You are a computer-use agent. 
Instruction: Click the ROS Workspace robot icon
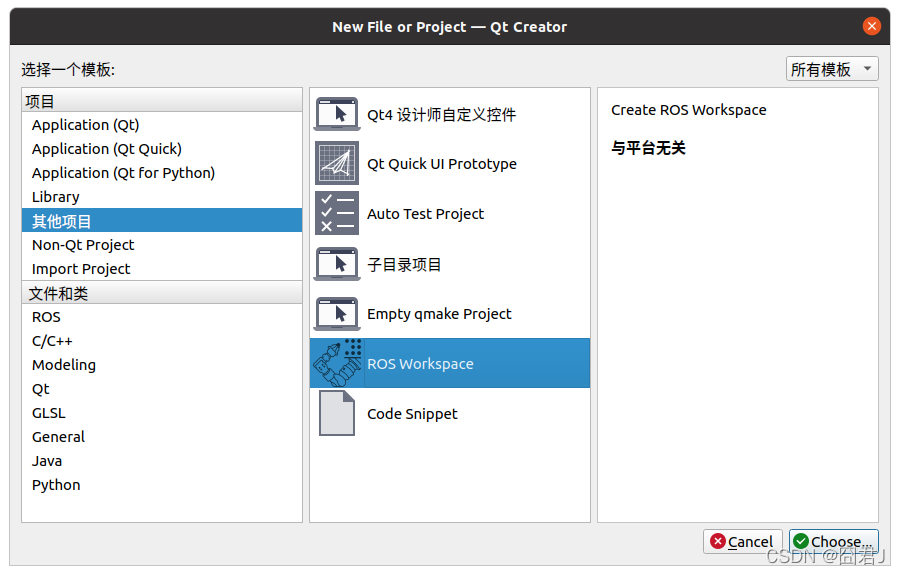[x=337, y=364]
